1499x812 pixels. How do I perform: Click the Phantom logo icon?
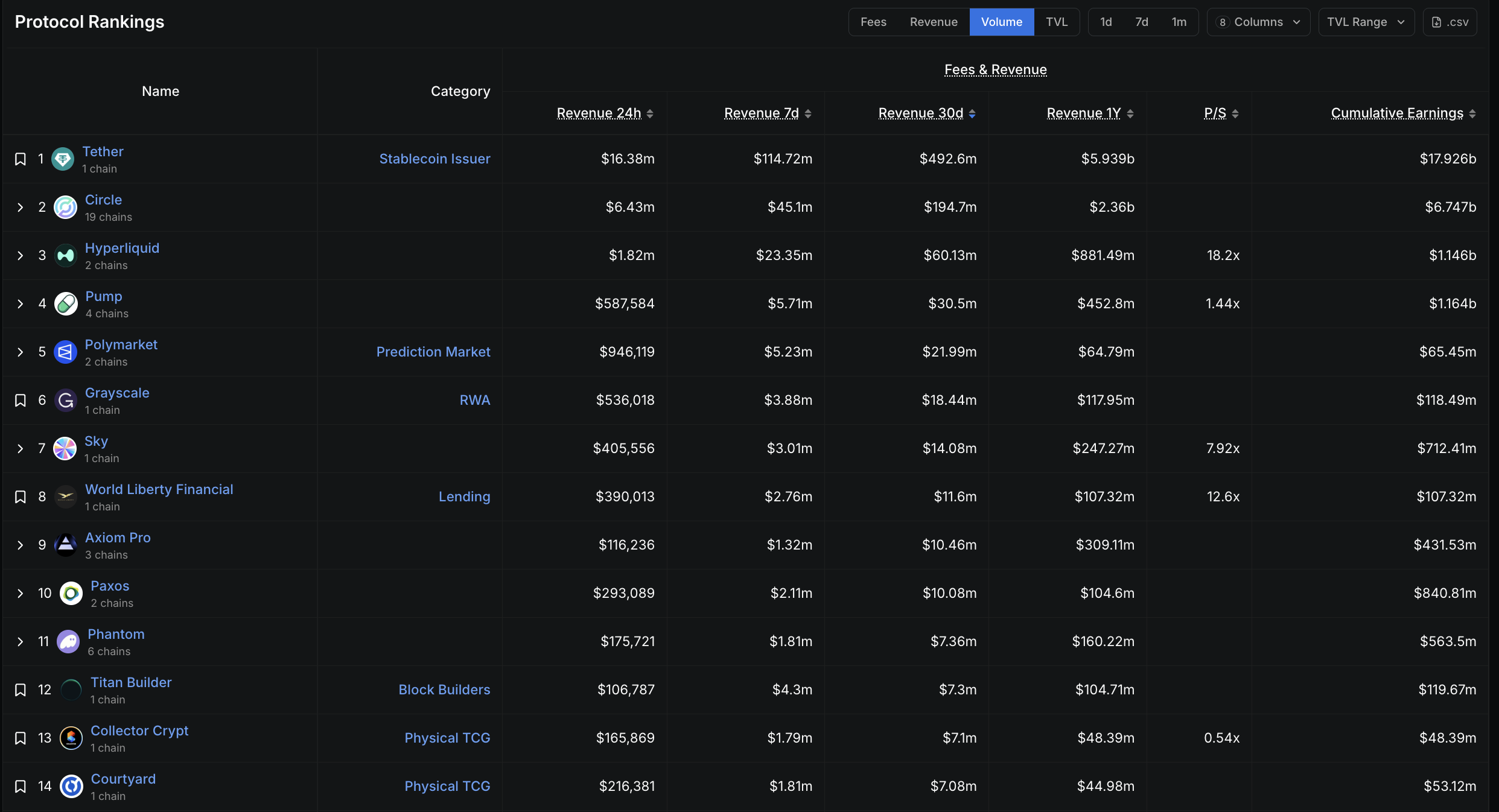coord(68,642)
